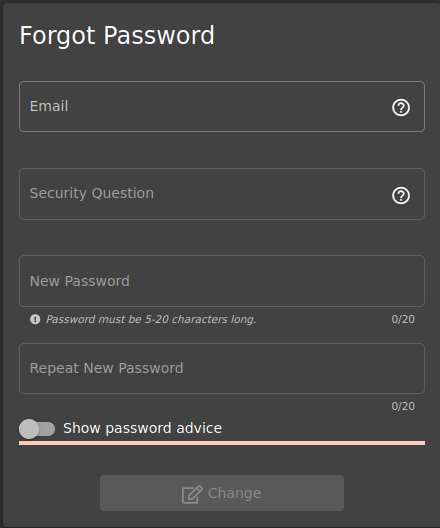Click the 'New Password' placeholder label
Screen dimensions: 440x528
[80, 281]
